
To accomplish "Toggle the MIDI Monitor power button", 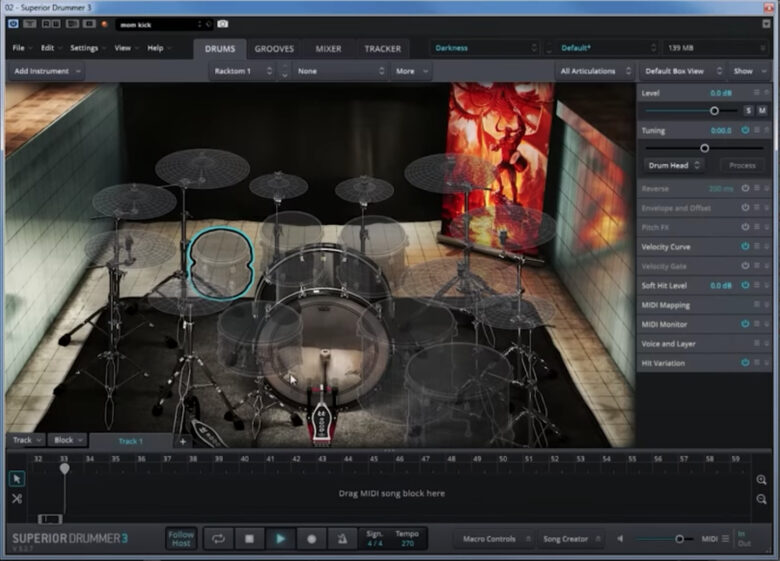I will pyautogui.click(x=745, y=324).
